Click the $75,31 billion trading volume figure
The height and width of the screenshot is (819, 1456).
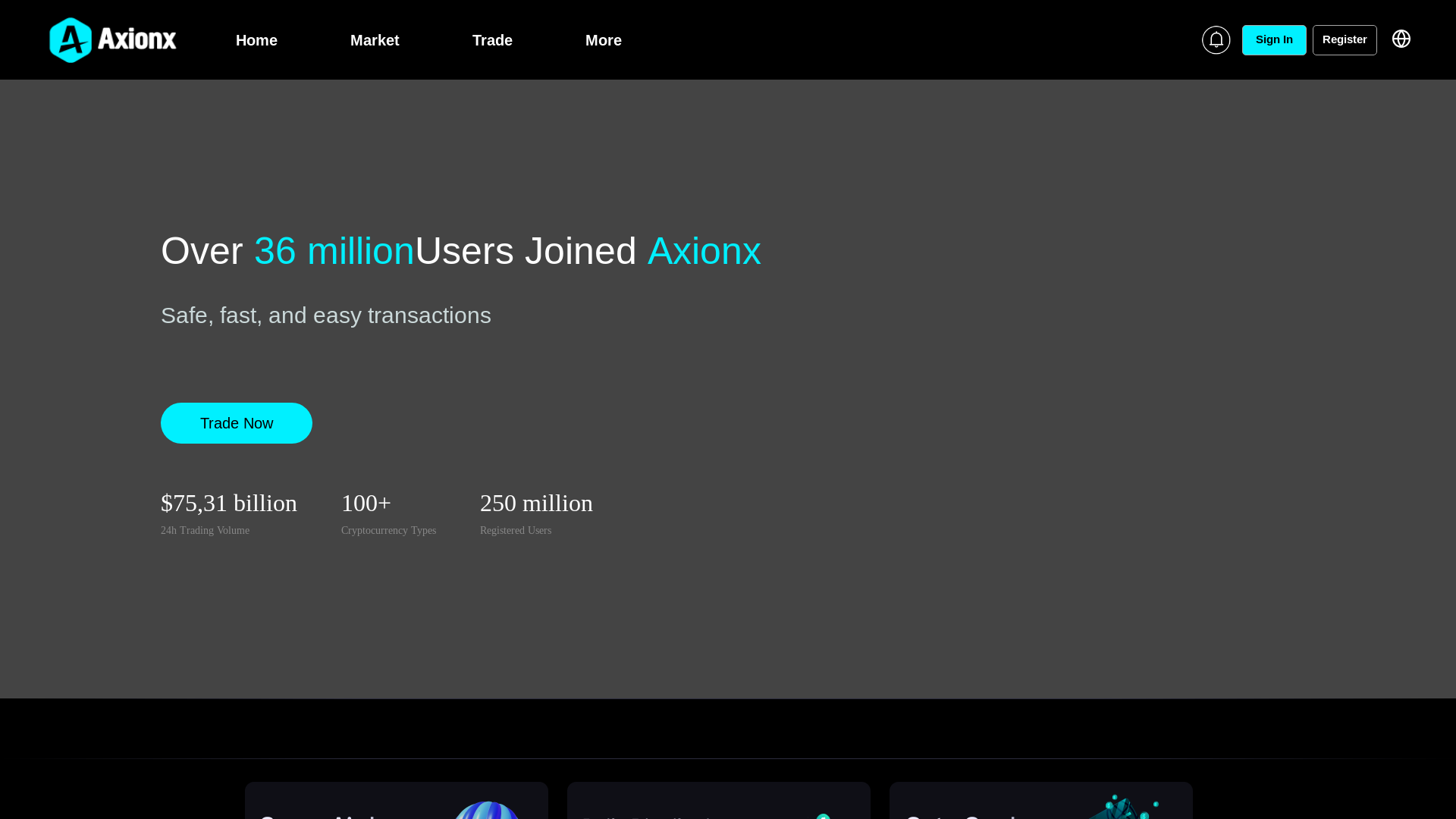pyautogui.click(x=229, y=504)
